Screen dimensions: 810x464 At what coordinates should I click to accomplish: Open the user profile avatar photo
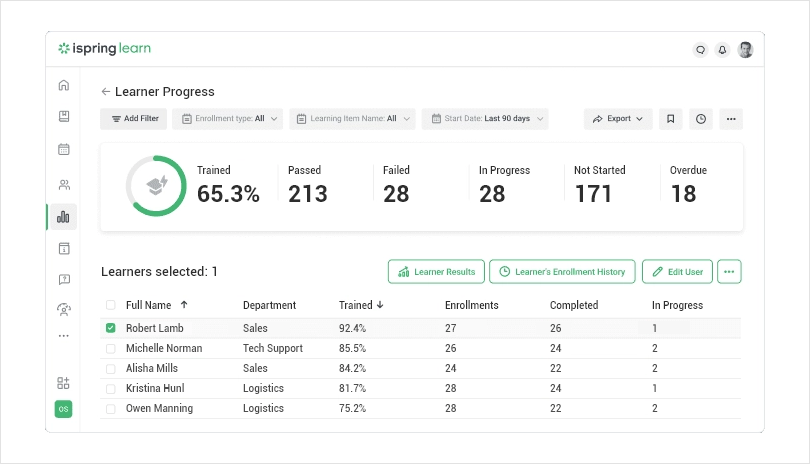coord(745,49)
